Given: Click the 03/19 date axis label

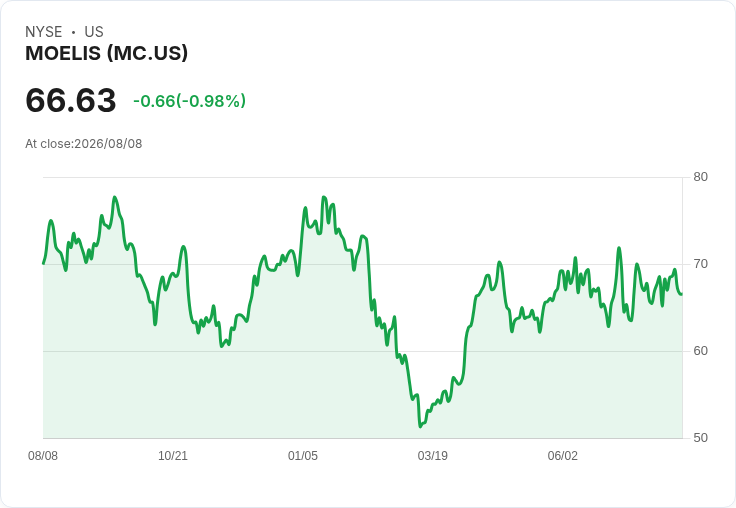Looking at the screenshot, I should tap(433, 455).
